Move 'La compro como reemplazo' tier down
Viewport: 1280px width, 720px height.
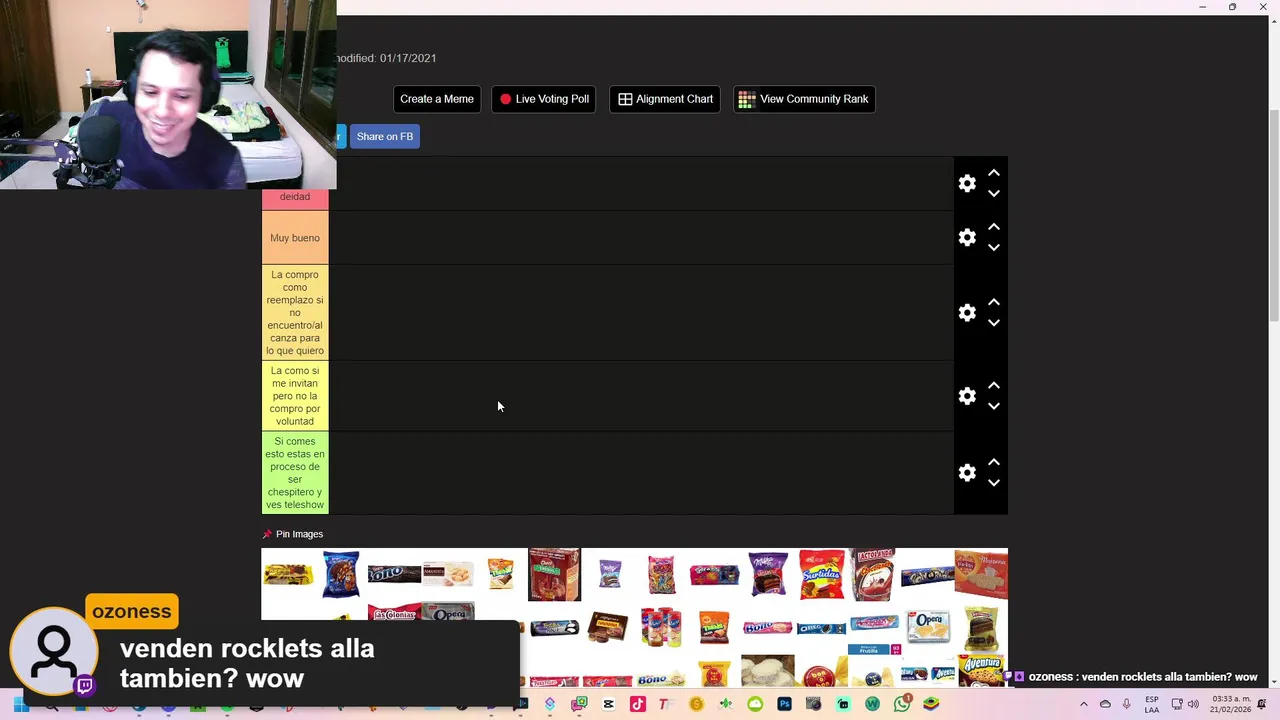[994, 323]
